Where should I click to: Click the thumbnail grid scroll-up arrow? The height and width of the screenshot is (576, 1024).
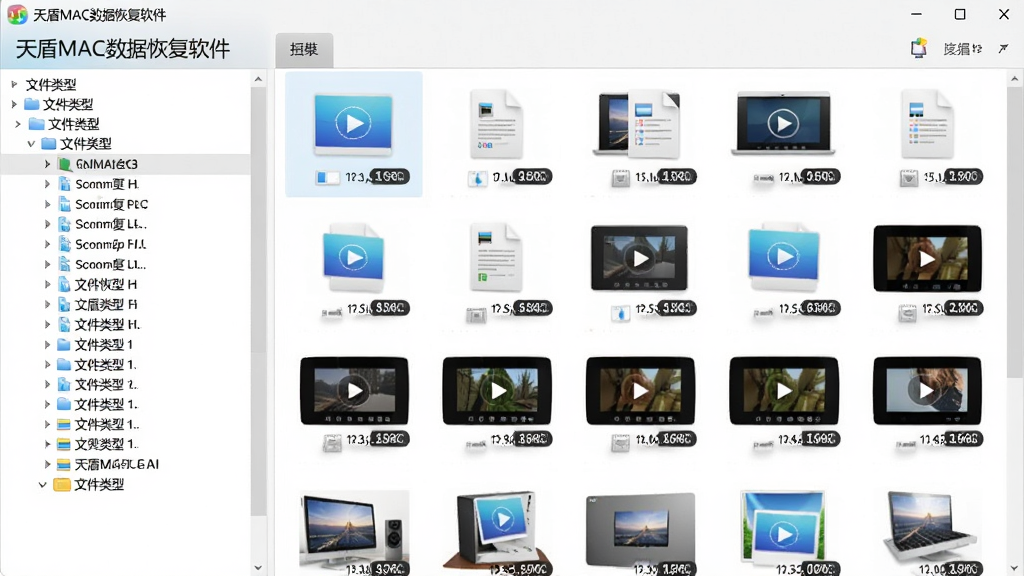pyautogui.click(x=1014, y=79)
